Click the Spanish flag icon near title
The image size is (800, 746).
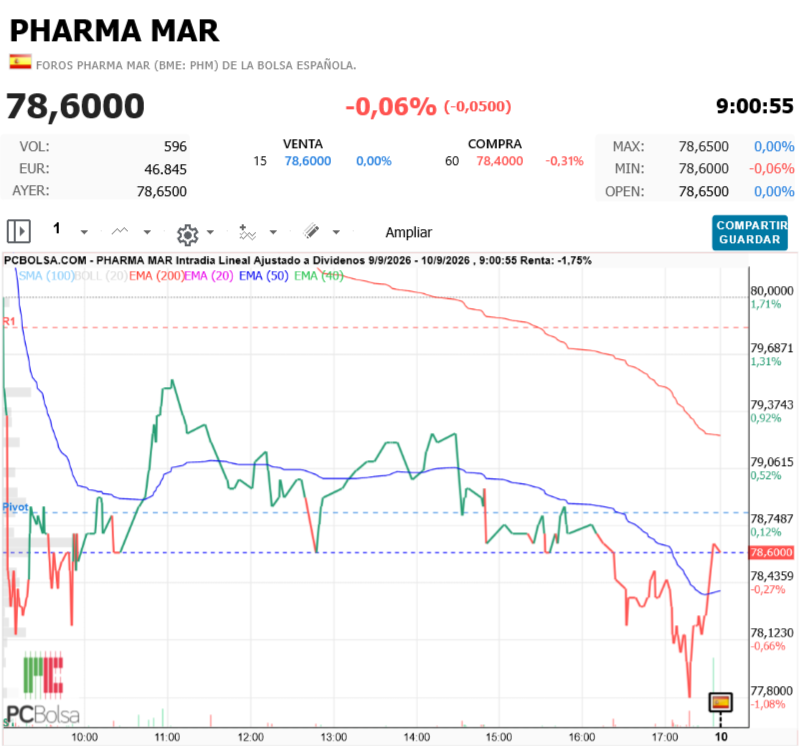click(20, 62)
